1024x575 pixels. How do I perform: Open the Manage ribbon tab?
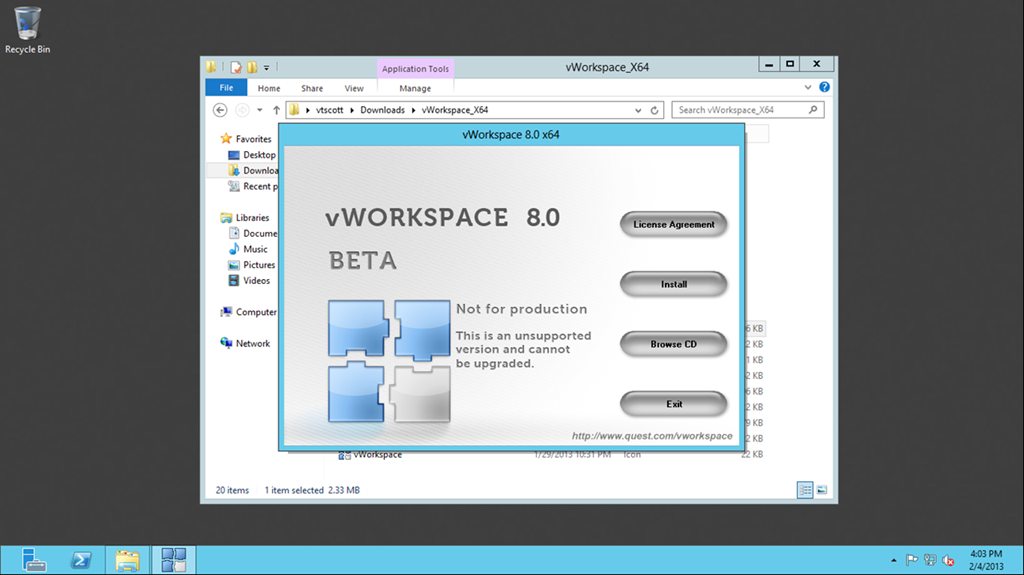point(415,88)
